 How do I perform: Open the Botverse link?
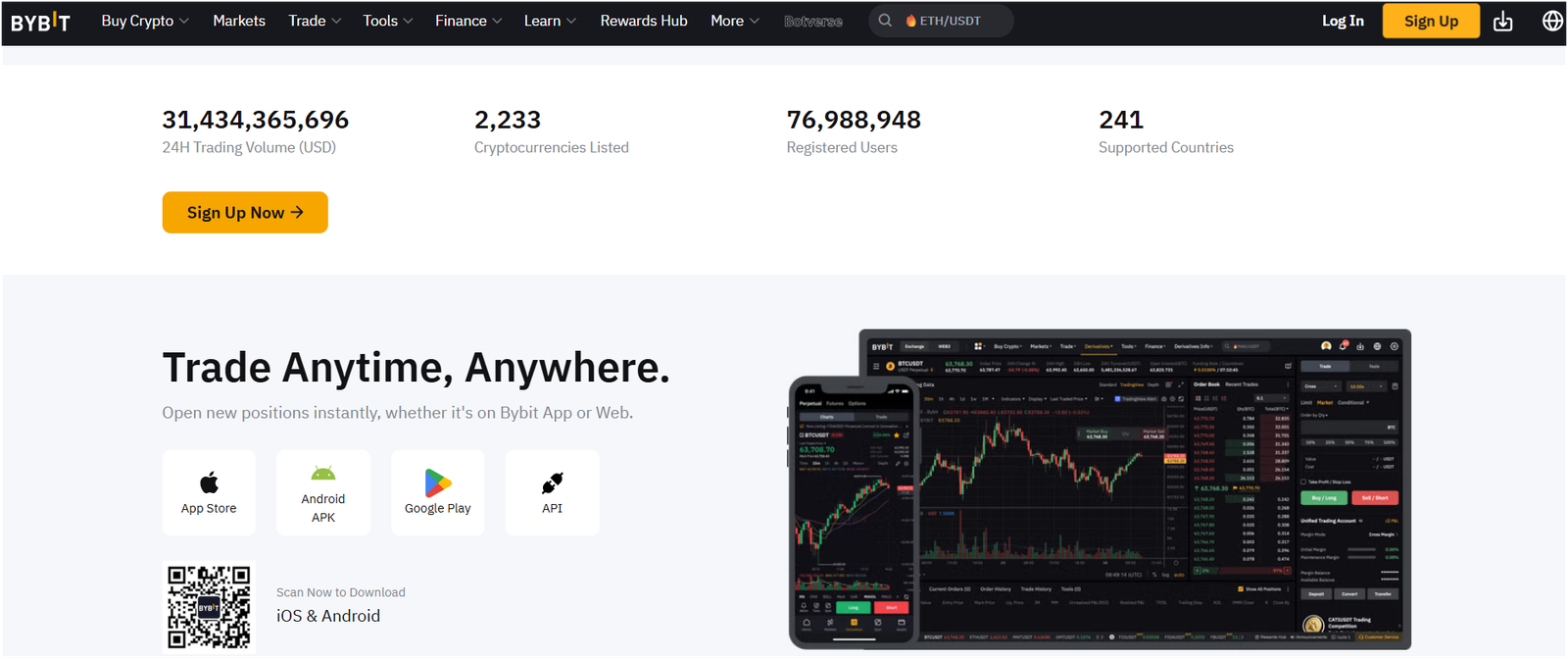pyautogui.click(x=813, y=21)
